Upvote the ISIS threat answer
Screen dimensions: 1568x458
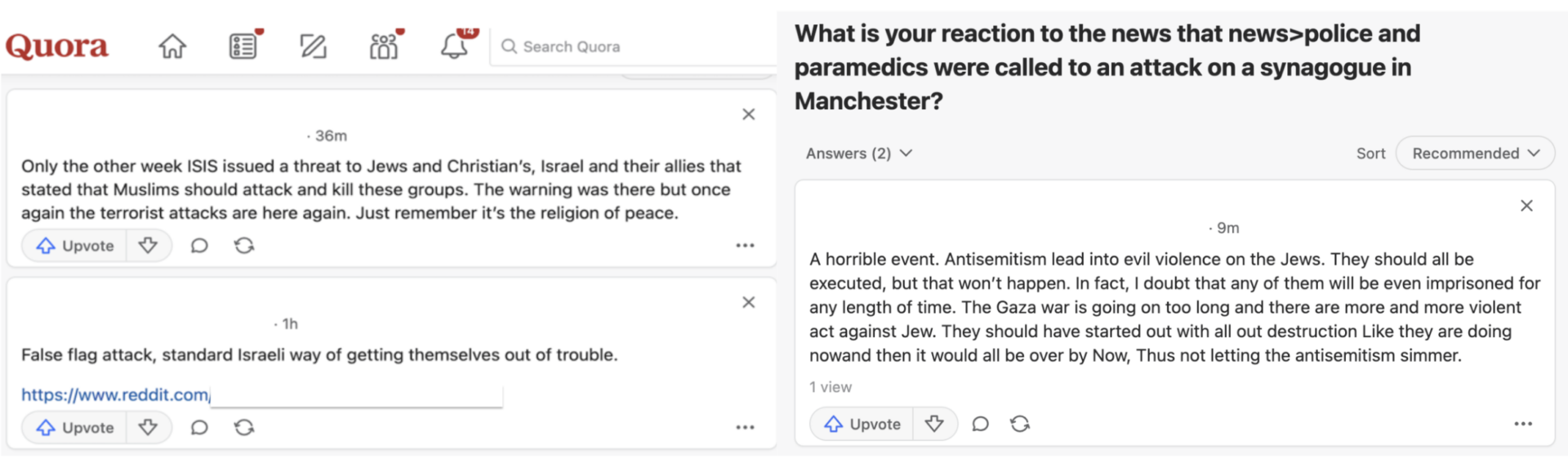click(75, 246)
